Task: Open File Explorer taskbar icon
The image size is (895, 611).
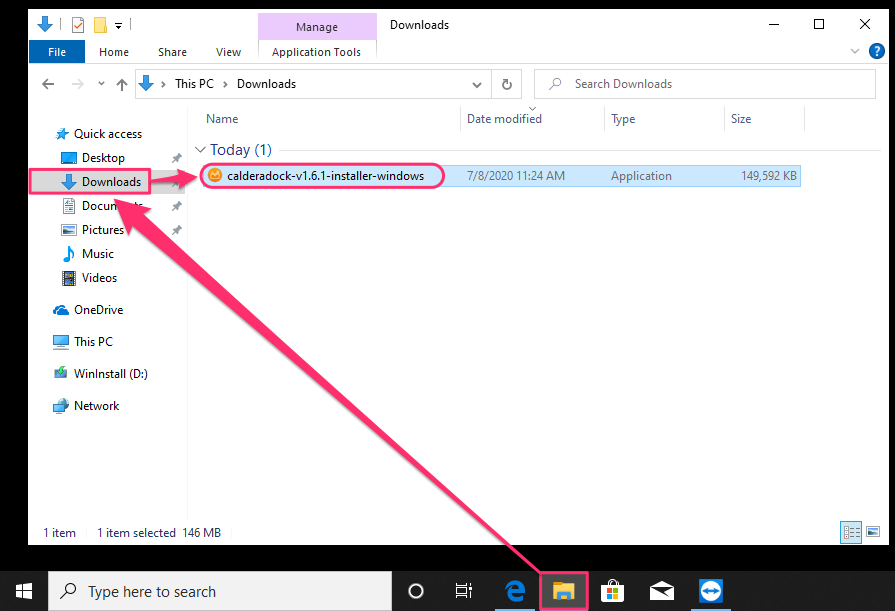Action: coord(563,591)
